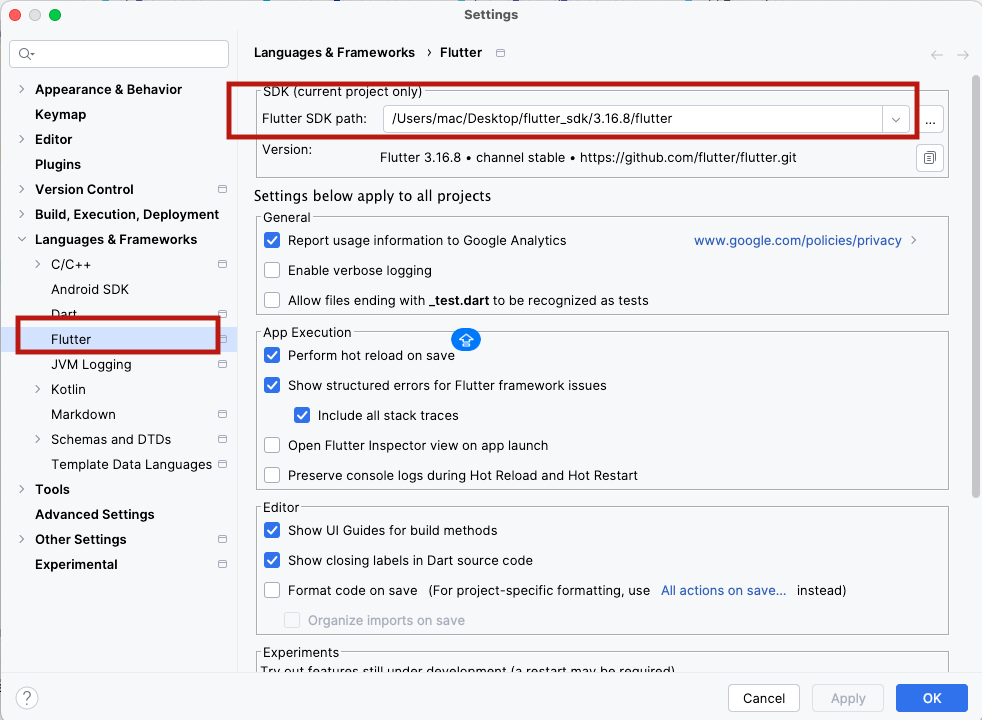982x720 pixels.
Task: Expand Schemas and DTDs subsection
Action: (x=38, y=440)
